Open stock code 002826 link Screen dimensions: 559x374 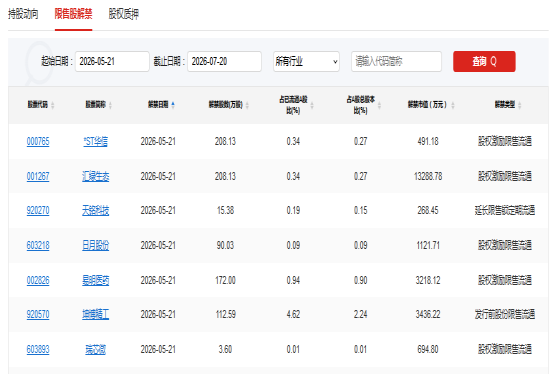(38, 280)
